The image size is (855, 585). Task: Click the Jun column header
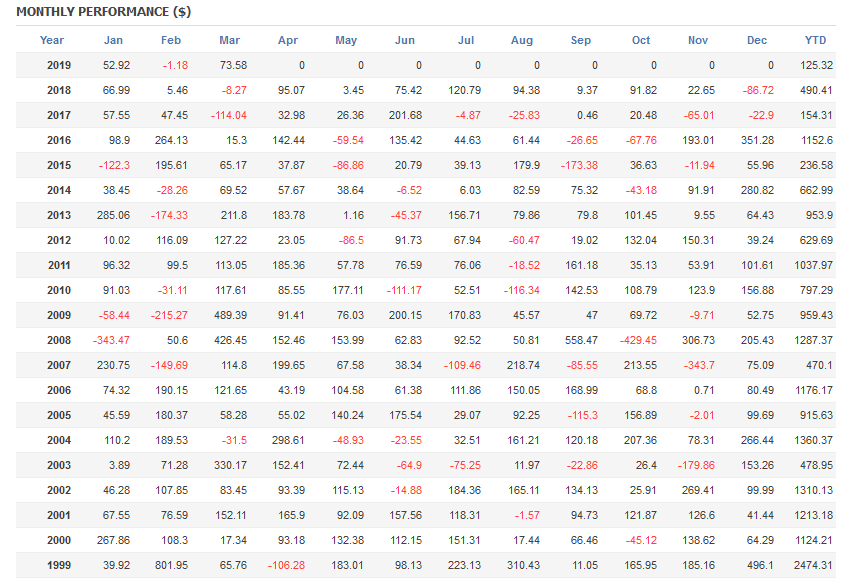[405, 40]
